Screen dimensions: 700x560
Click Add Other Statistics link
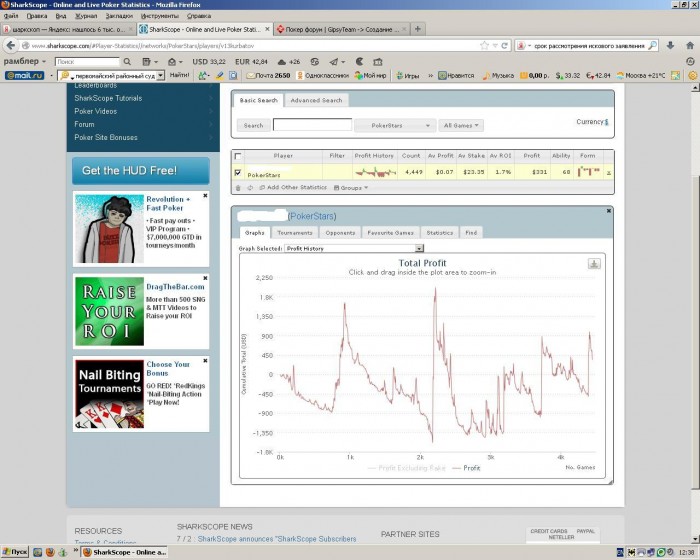pyautogui.click(x=293, y=188)
